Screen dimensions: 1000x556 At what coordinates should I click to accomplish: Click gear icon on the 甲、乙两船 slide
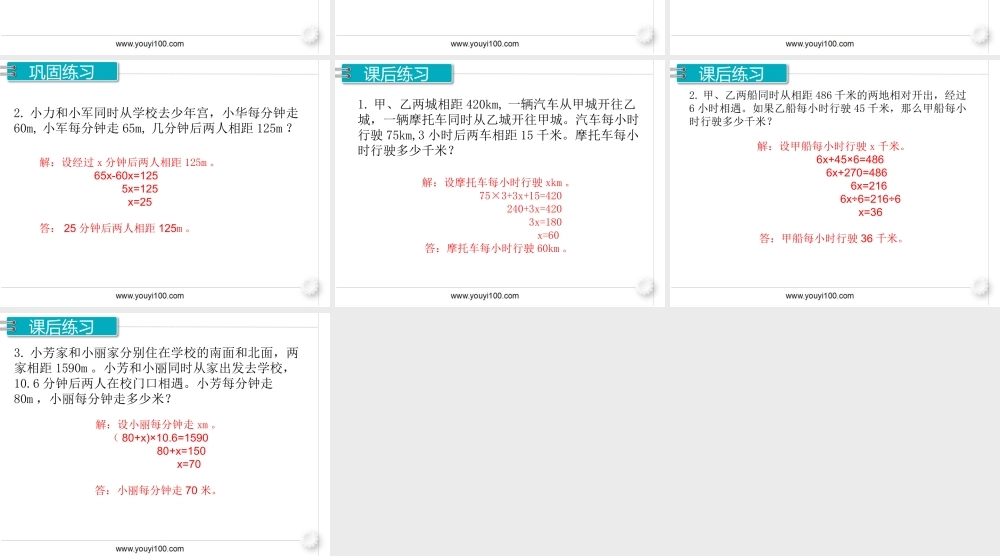click(x=981, y=289)
